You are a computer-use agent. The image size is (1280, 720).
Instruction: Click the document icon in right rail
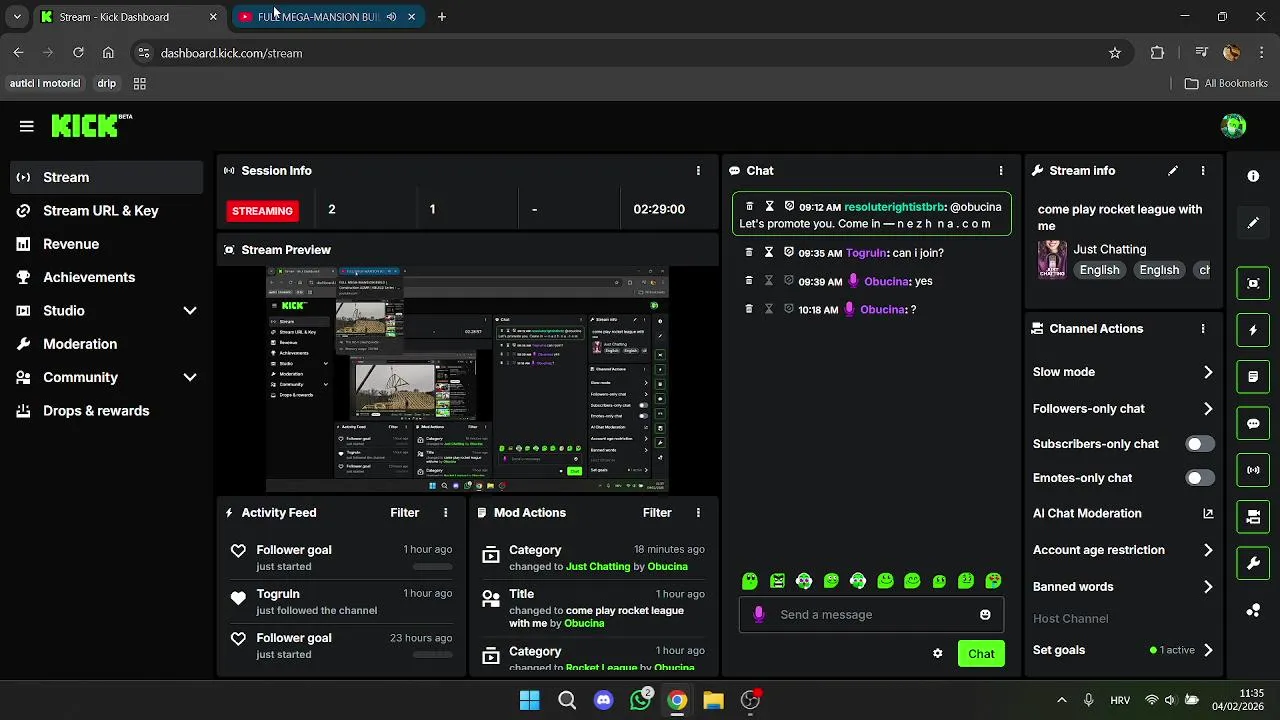(1253, 377)
